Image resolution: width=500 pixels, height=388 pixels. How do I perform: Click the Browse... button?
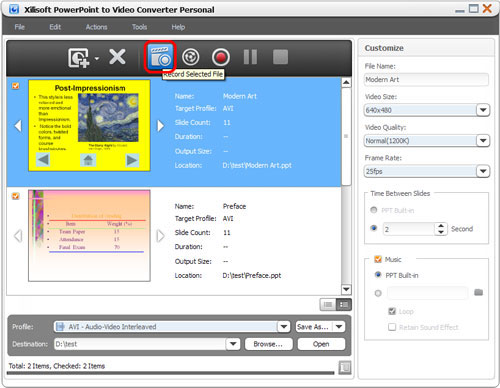pos(269,344)
